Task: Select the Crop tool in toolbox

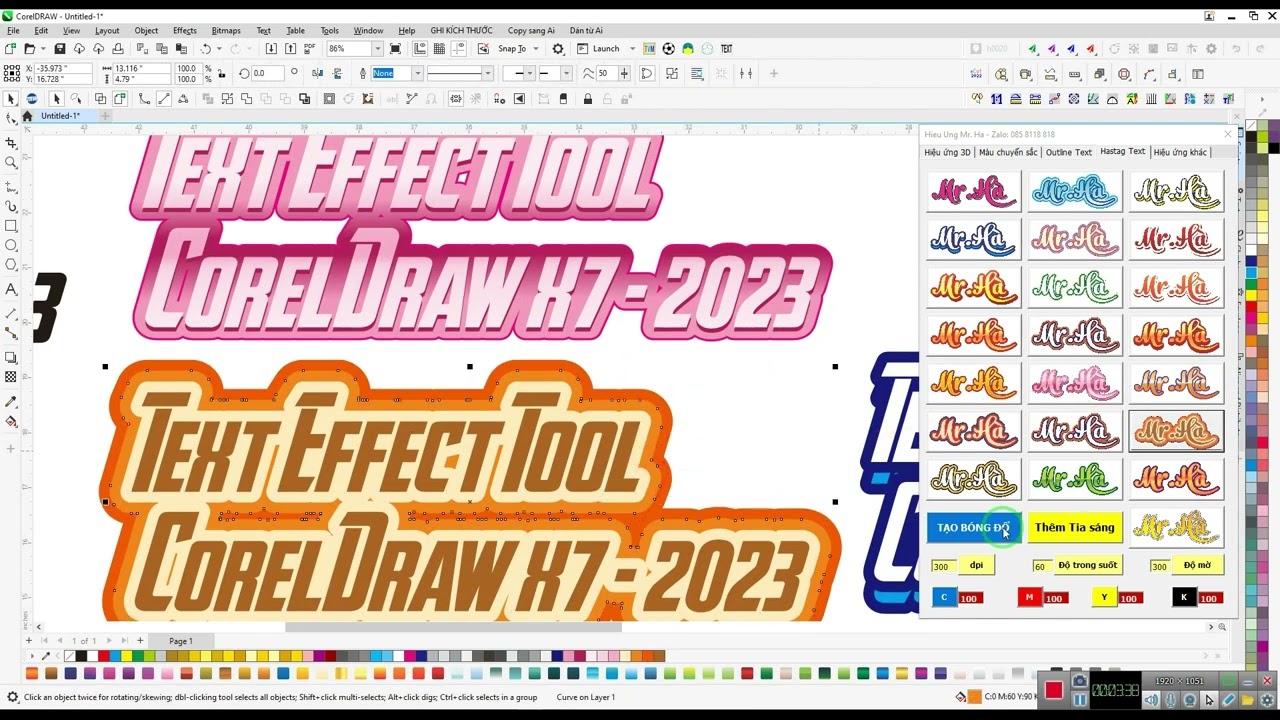Action: click(11, 143)
